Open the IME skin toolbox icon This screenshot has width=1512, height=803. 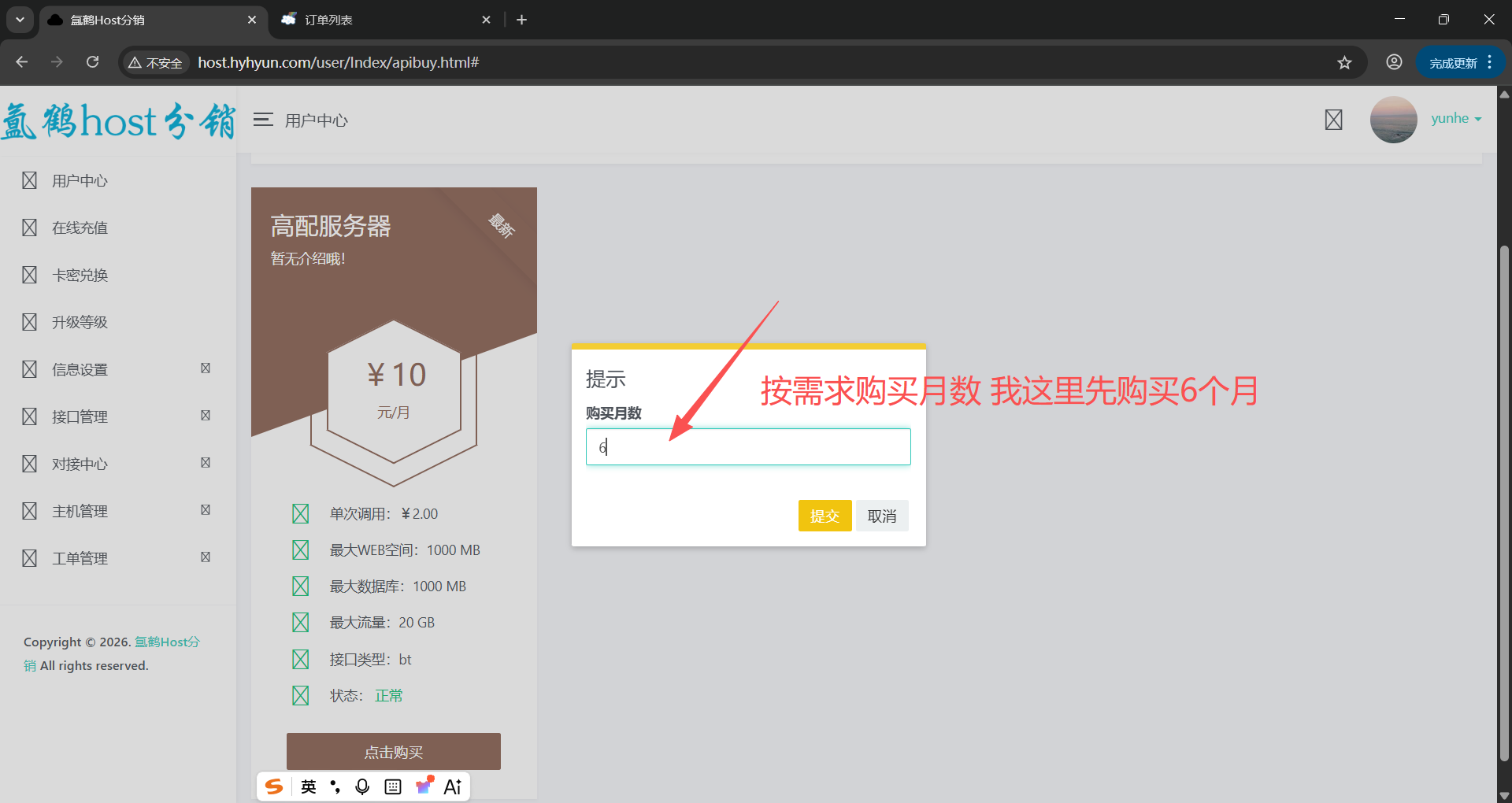tap(424, 785)
